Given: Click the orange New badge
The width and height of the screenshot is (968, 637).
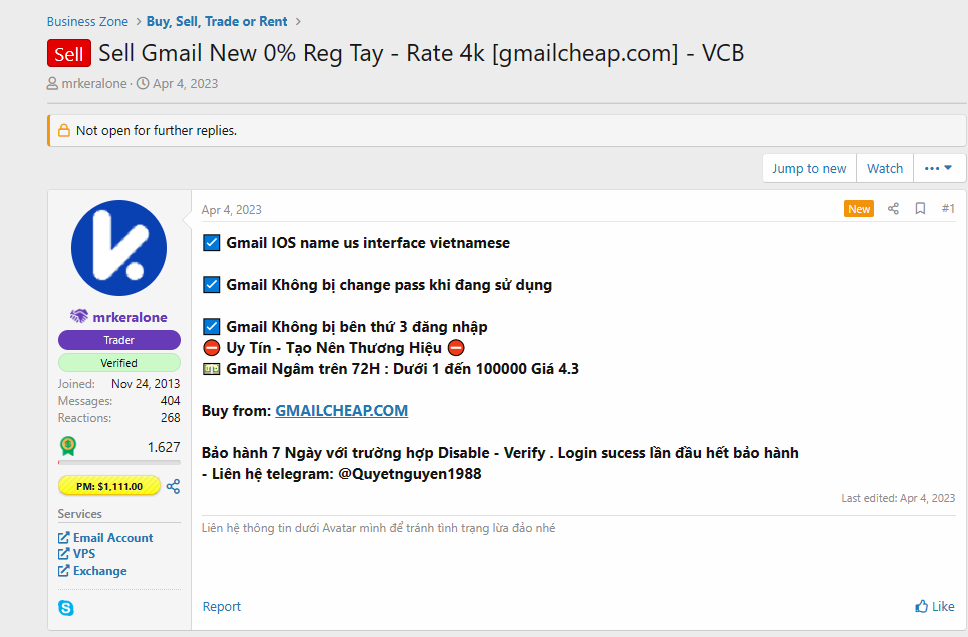Looking at the screenshot, I should [x=859, y=209].
